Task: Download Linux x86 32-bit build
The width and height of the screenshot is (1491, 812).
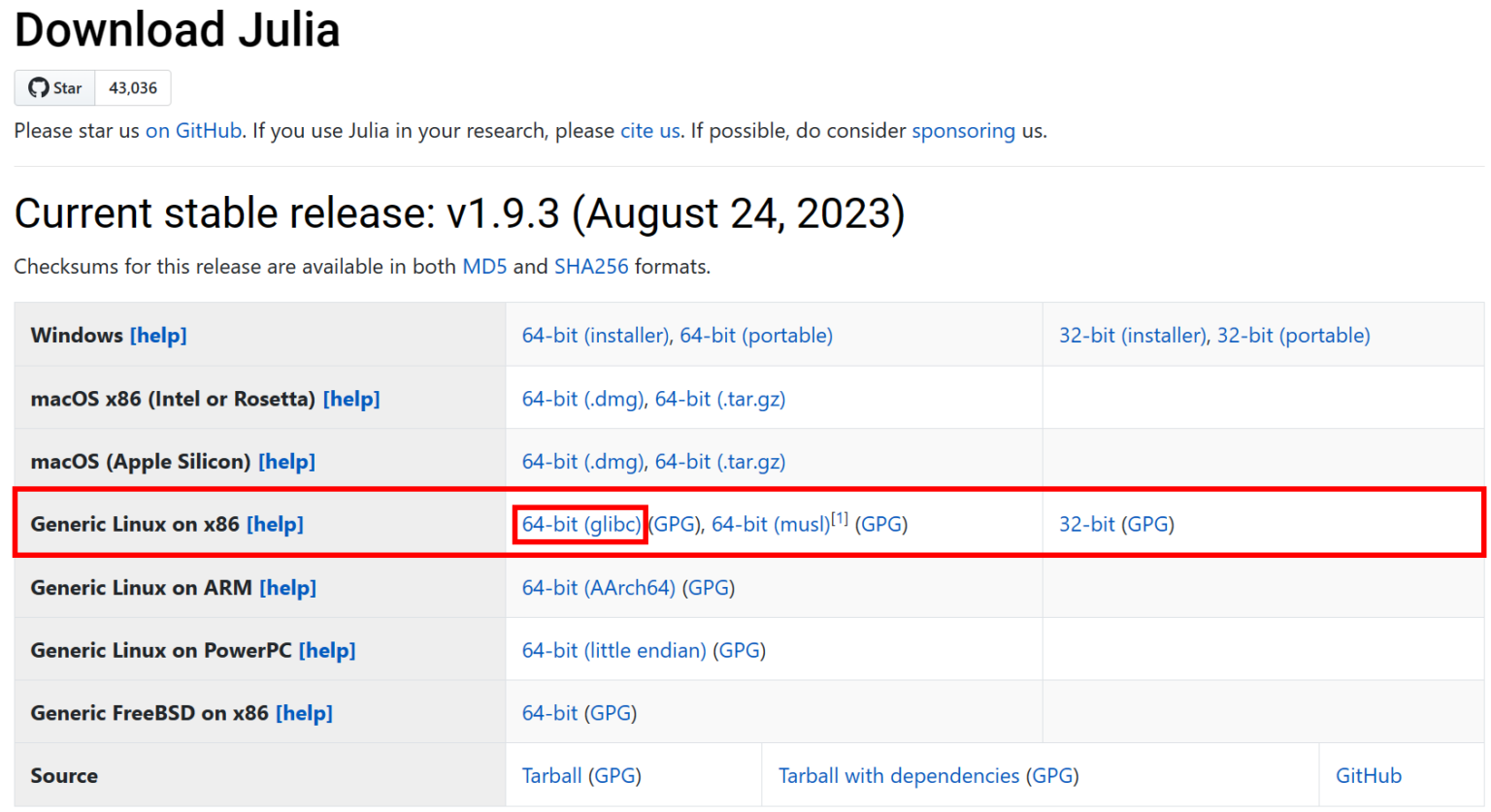Action: click(x=1087, y=525)
